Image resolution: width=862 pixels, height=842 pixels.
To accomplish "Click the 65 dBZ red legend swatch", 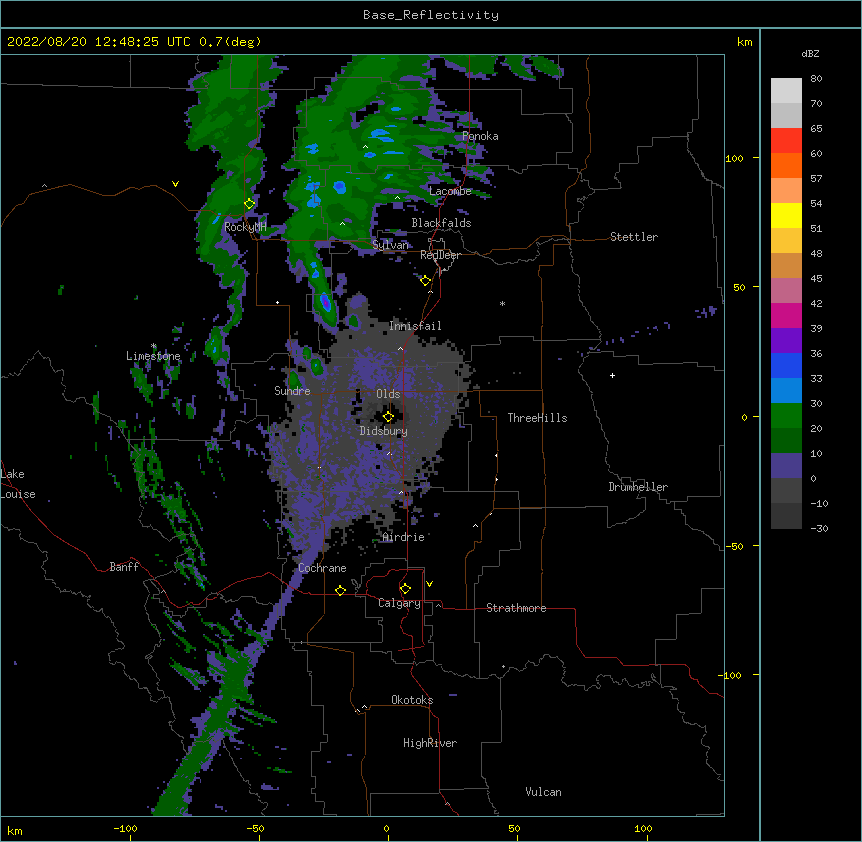I will (x=786, y=140).
